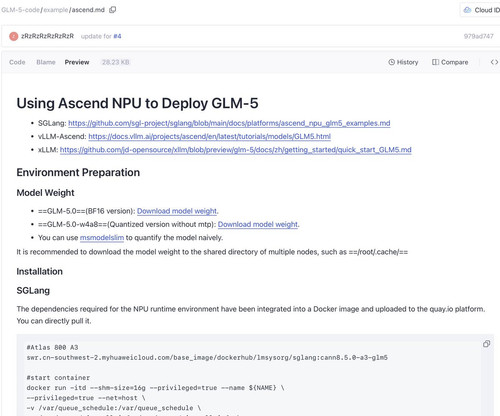
Task: Click the SGLang section heading
Action: 33,290
